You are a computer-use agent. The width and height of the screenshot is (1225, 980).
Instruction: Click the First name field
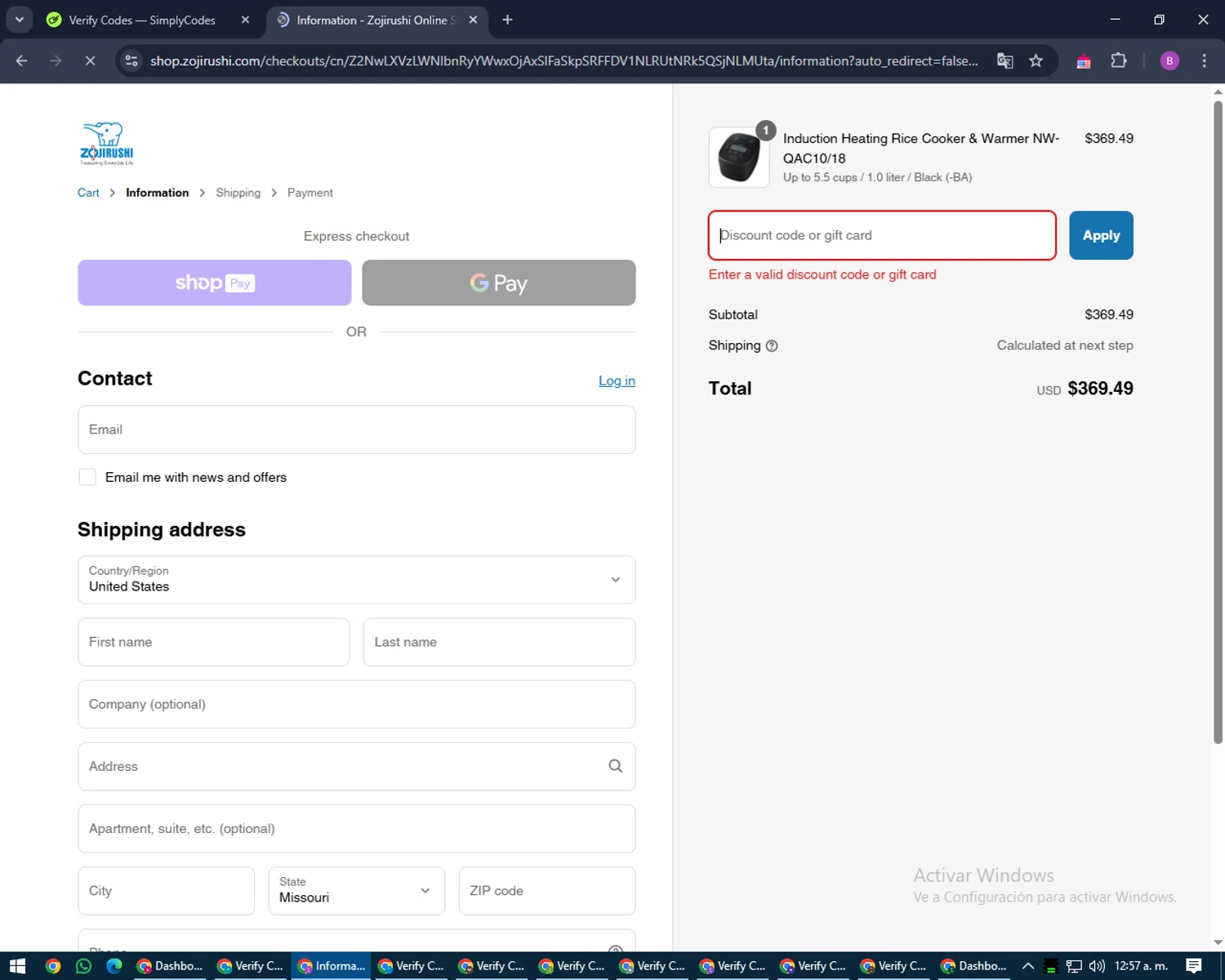[214, 642]
